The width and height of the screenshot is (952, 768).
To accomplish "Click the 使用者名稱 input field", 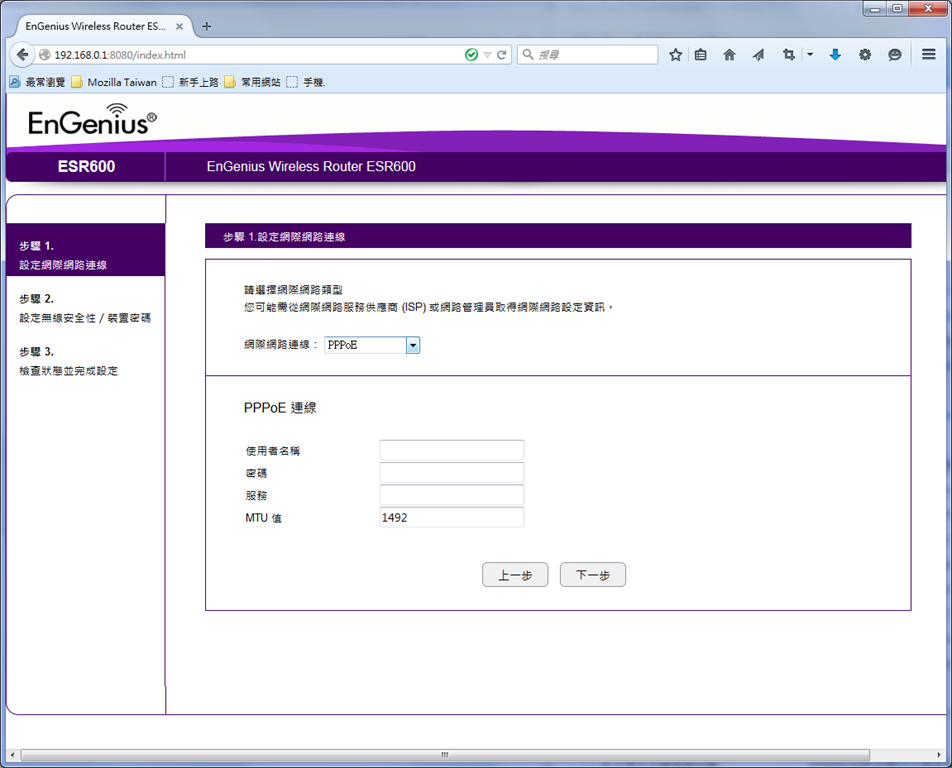I will [x=452, y=450].
